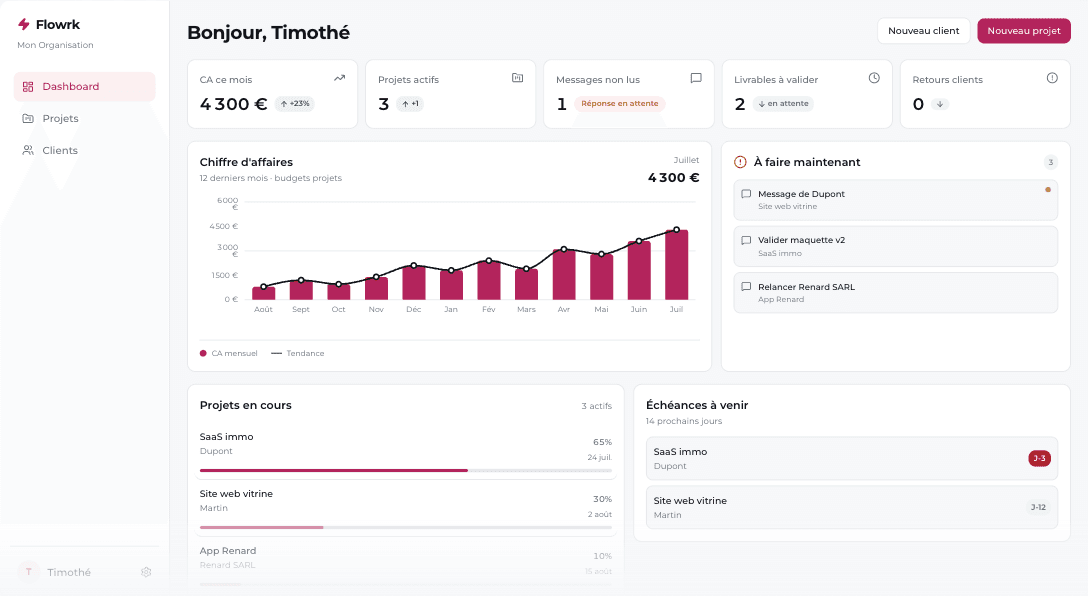Screen dimensions: 1088x596
Task: Open the Relancer Renard SARL task
Action: coord(896,293)
